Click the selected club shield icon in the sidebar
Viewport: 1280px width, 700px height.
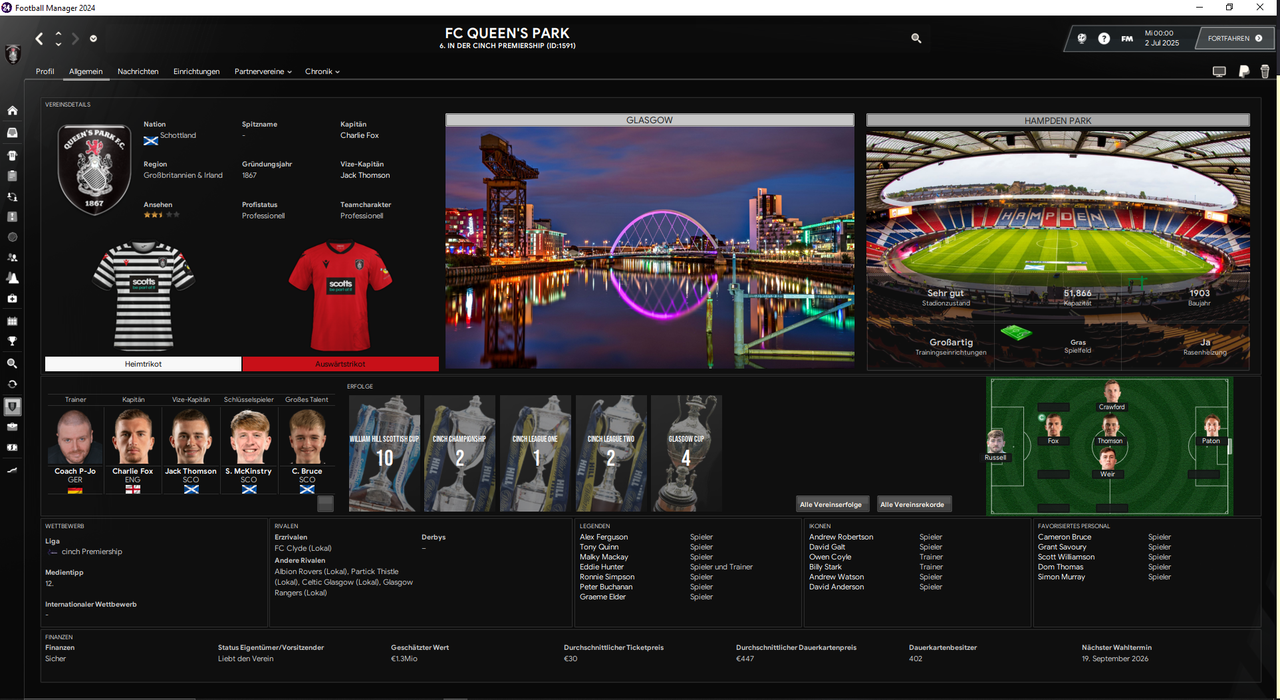pyautogui.click(x=12, y=406)
